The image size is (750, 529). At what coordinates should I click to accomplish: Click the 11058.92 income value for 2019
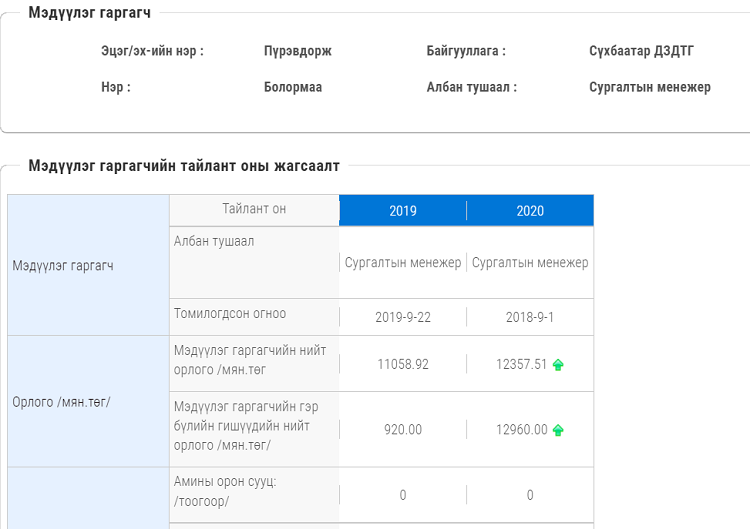point(403,365)
